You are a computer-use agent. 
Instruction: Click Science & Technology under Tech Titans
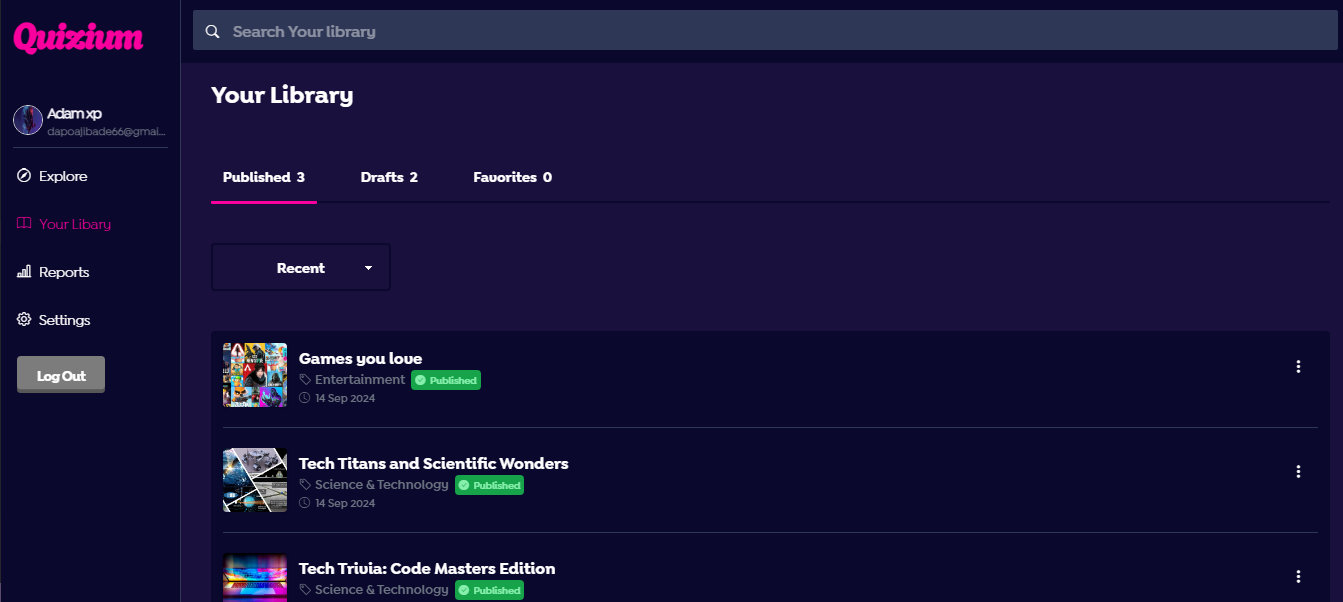click(382, 485)
